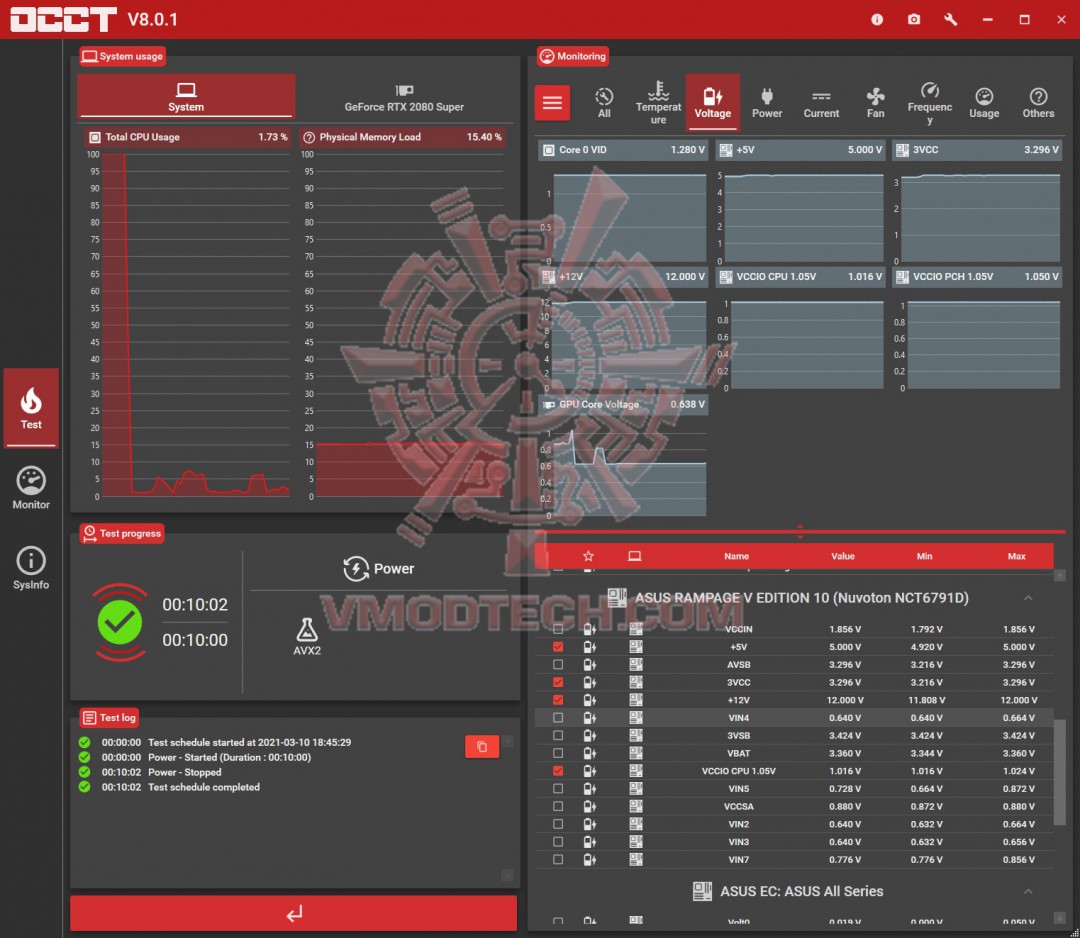The width and height of the screenshot is (1080, 938).
Task: Click battery icon in VIN2 row
Action: tap(590, 824)
